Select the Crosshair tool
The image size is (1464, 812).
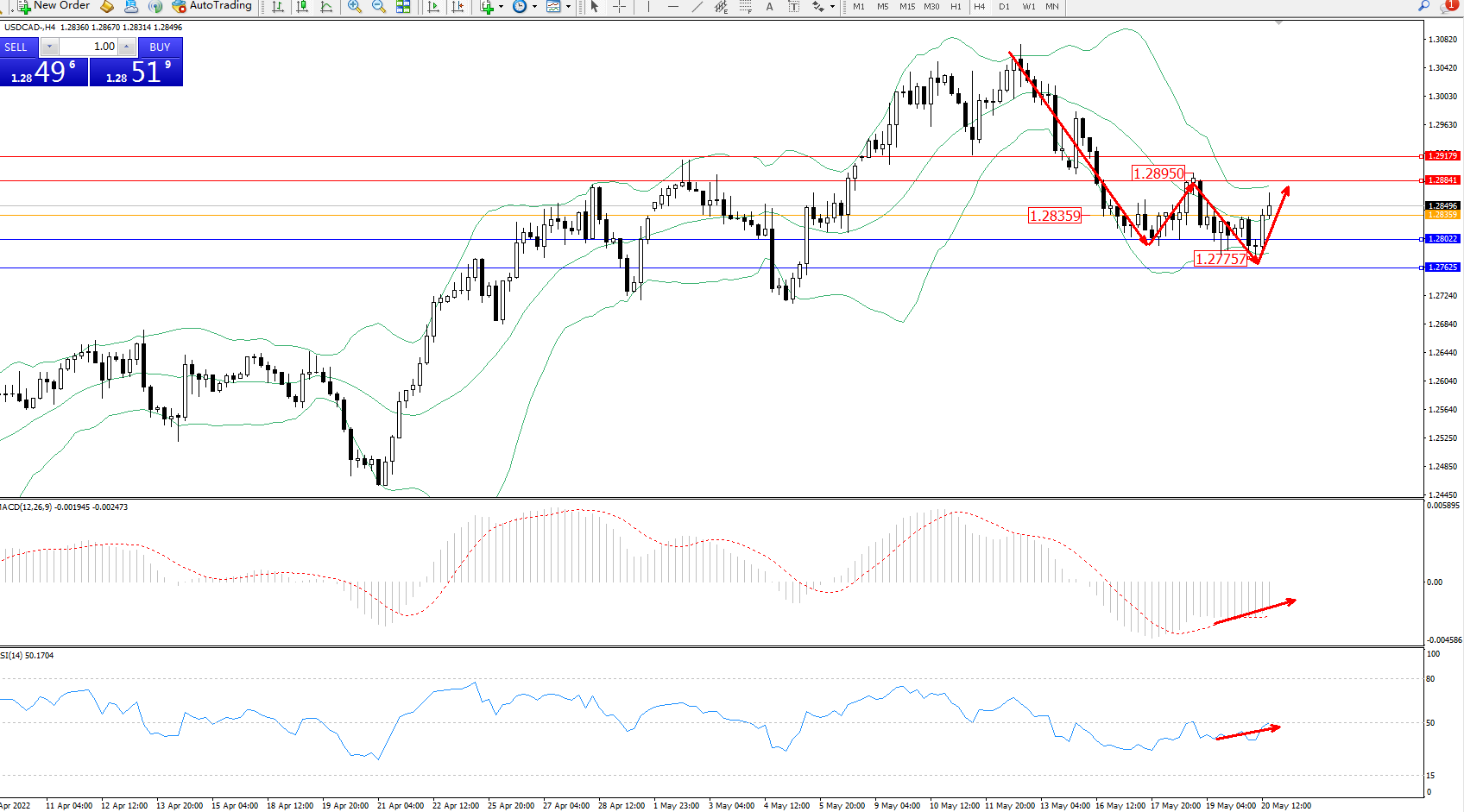[x=619, y=7]
